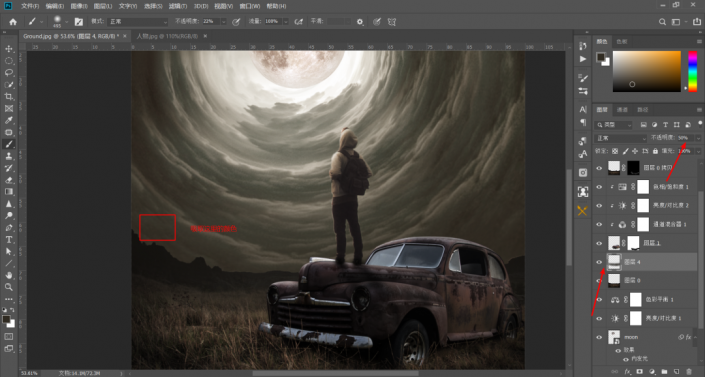Add layer style fx button
The height and width of the screenshot is (377, 705).
point(628,372)
